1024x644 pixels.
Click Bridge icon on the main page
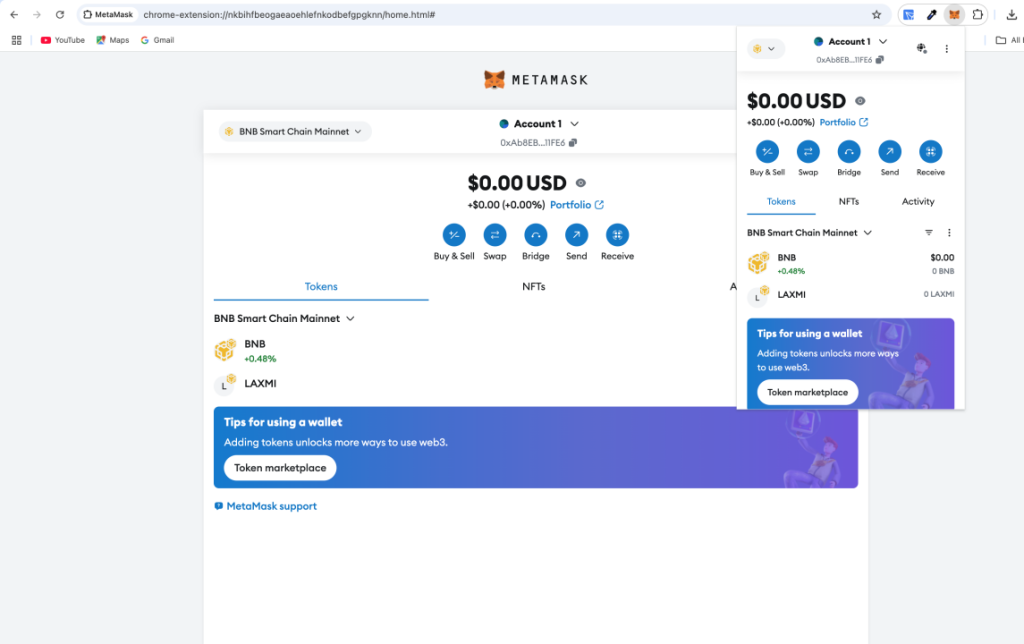click(535, 235)
